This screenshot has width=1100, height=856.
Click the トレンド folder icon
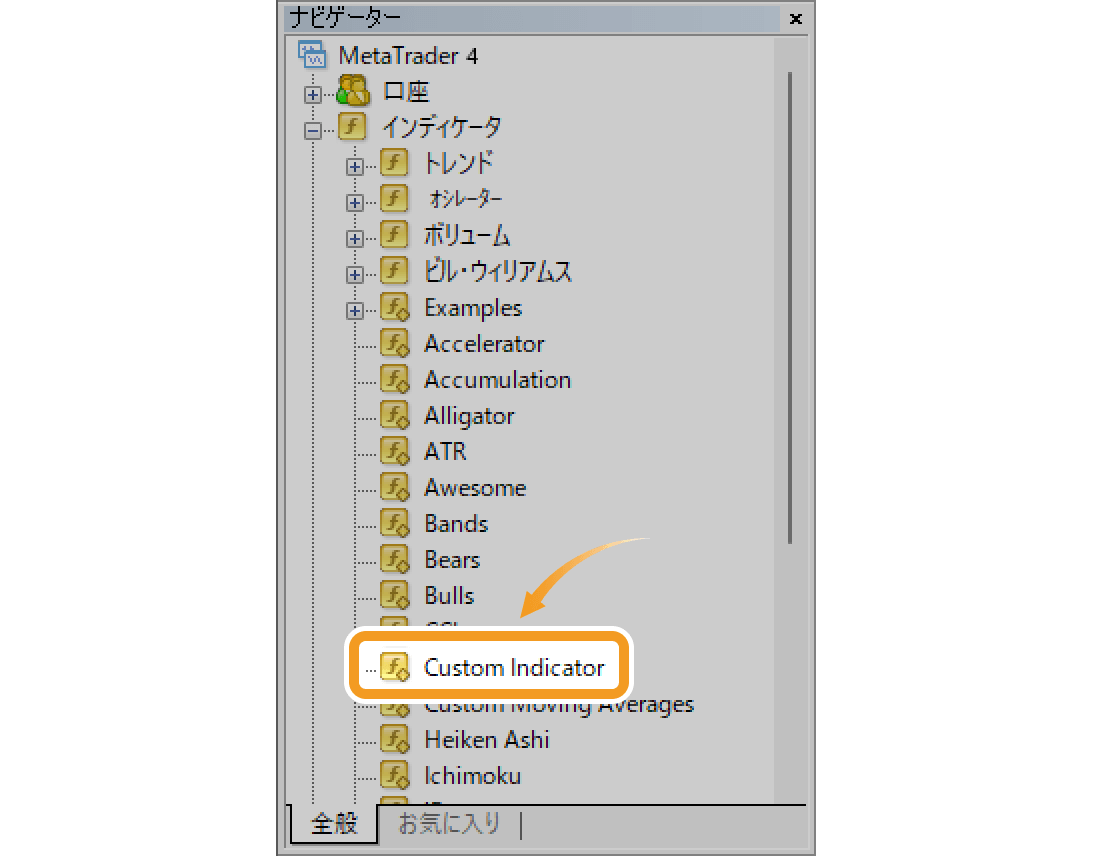click(x=394, y=163)
